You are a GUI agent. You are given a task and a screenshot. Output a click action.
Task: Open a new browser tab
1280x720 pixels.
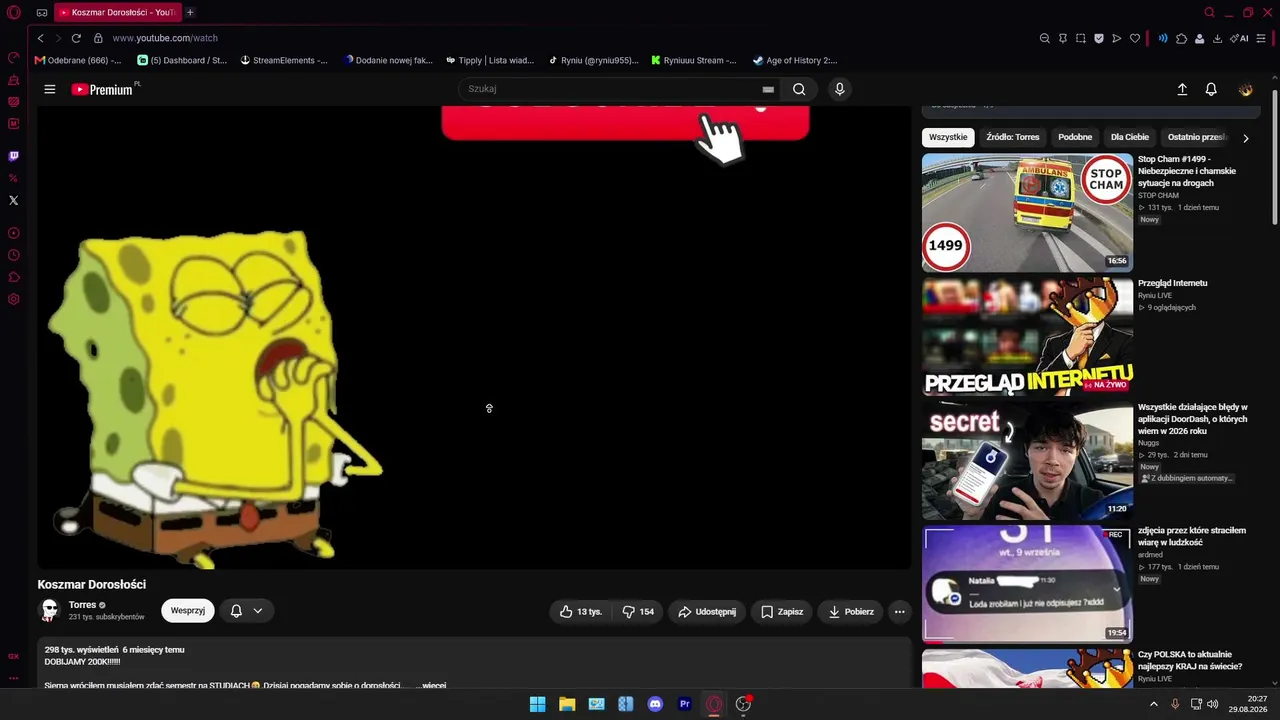click(190, 13)
